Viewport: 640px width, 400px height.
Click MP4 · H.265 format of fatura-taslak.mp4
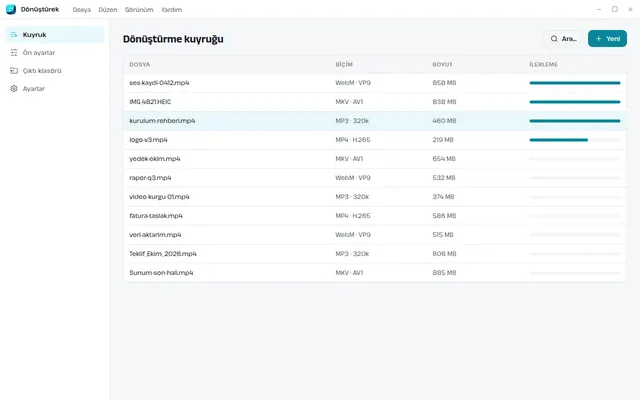pyautogui.click(x=353, y=216)
